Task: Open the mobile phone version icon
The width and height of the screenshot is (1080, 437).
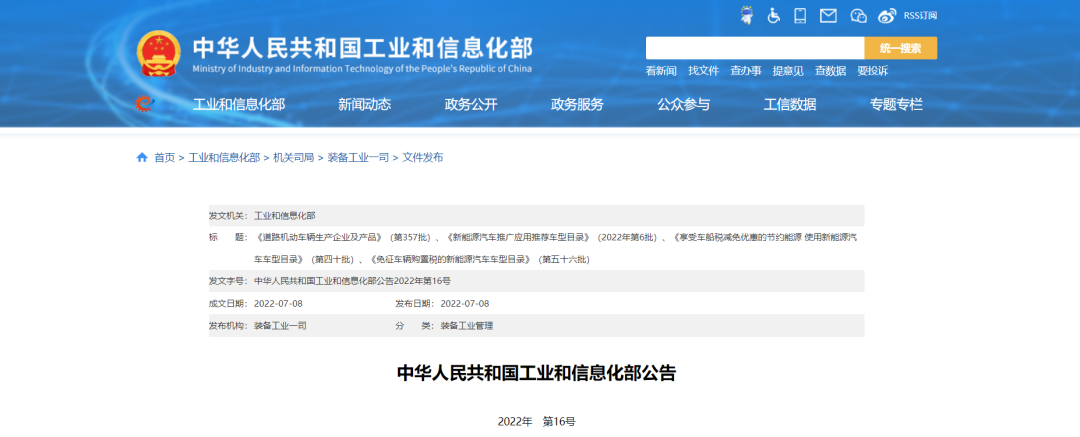Action: [800, 15]
